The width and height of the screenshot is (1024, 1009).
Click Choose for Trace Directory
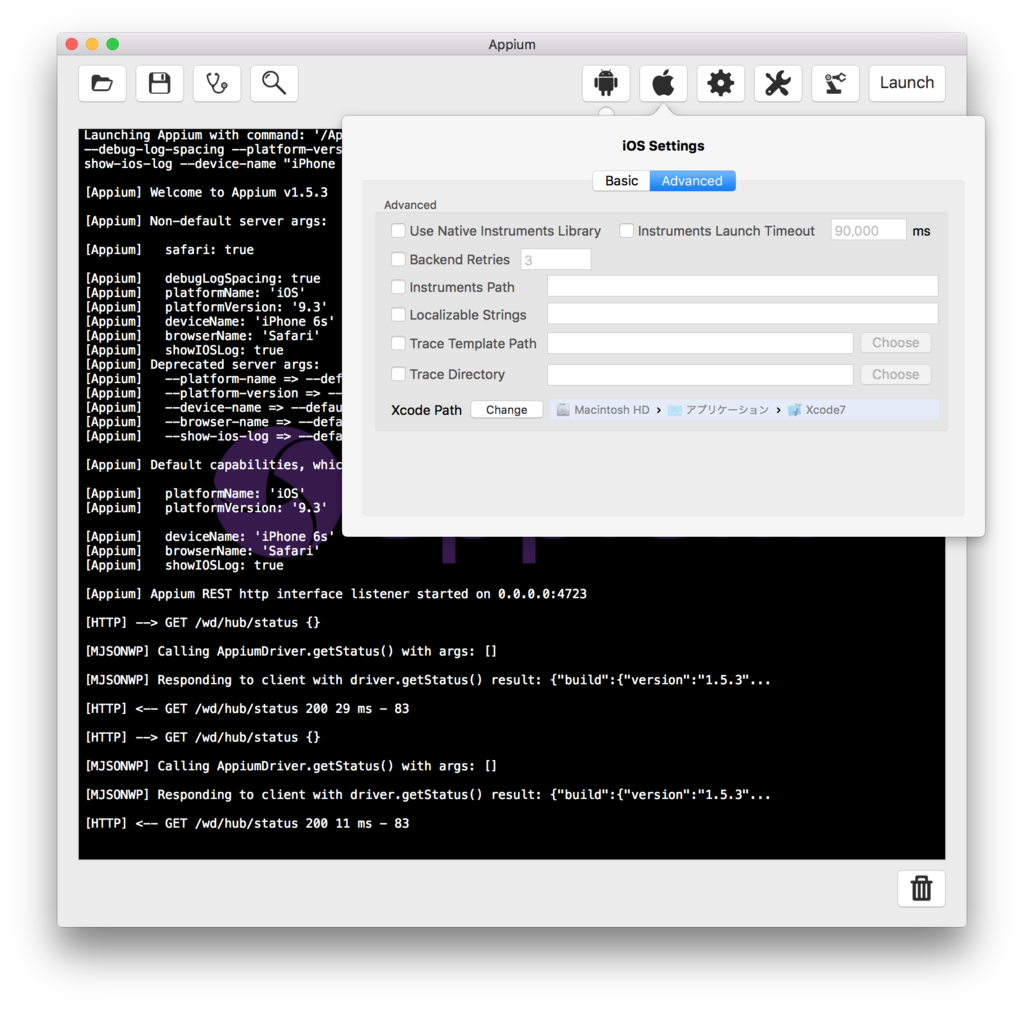click(x=895, y=374)
